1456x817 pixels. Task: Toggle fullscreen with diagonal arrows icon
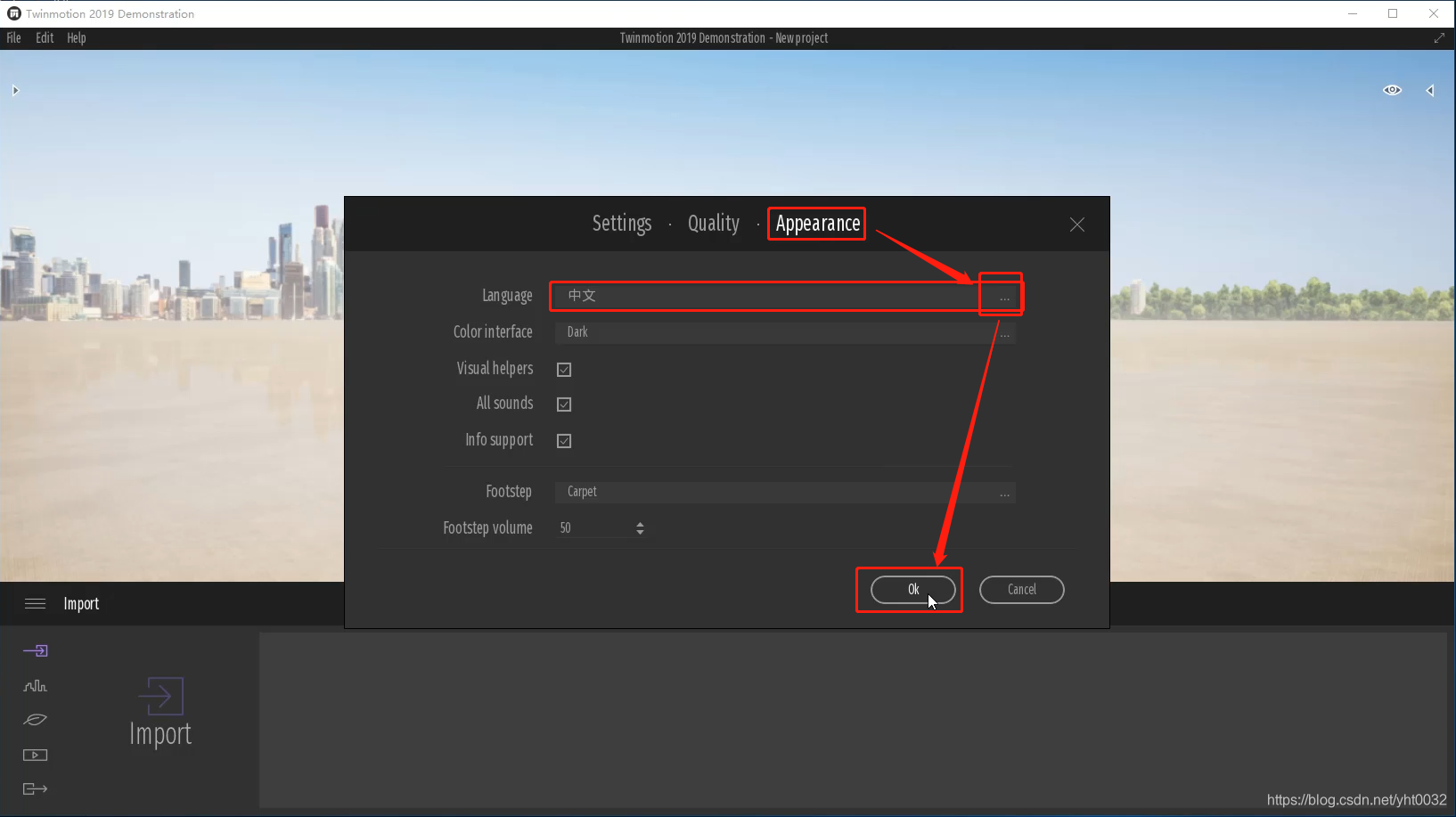pos(1439,38)
